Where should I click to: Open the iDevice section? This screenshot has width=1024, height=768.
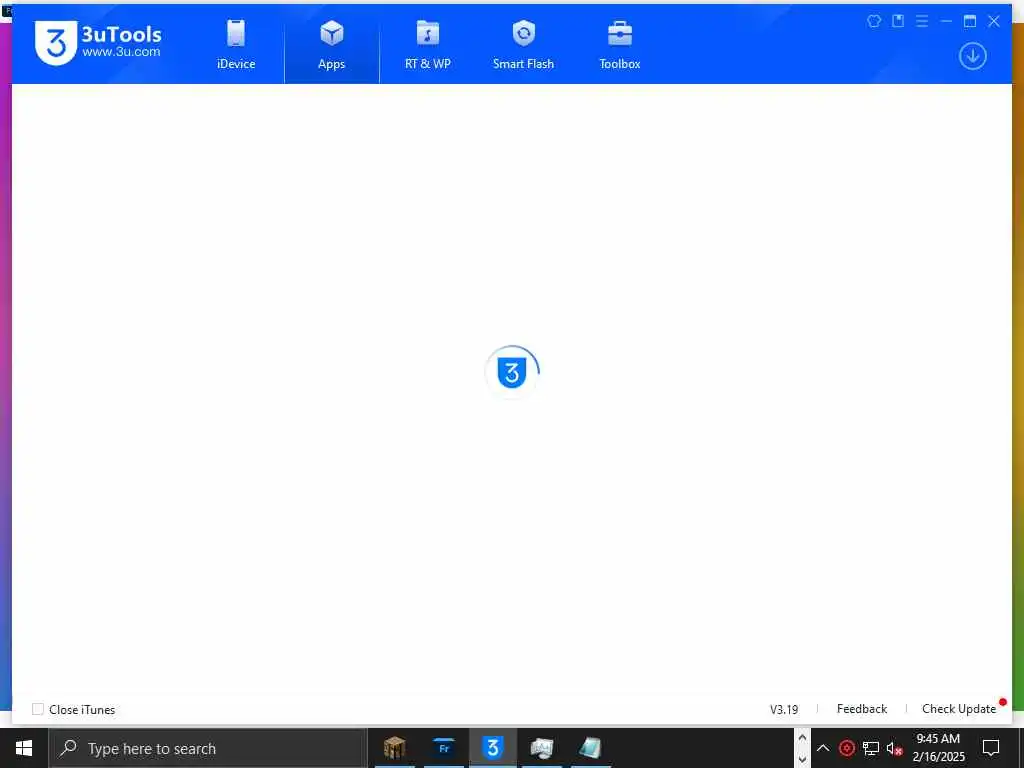pyautogui.click(x=236, y=45)
